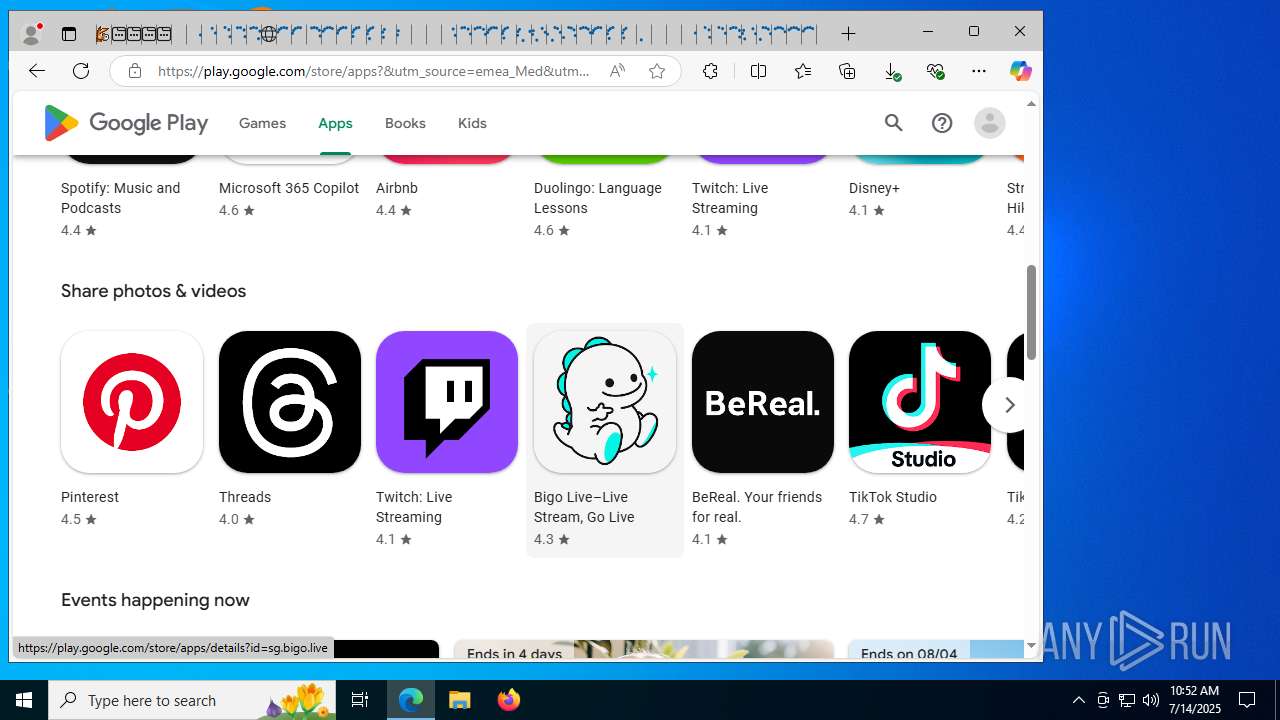
Task: Open the Downloads panel
Action: [891, 71]
